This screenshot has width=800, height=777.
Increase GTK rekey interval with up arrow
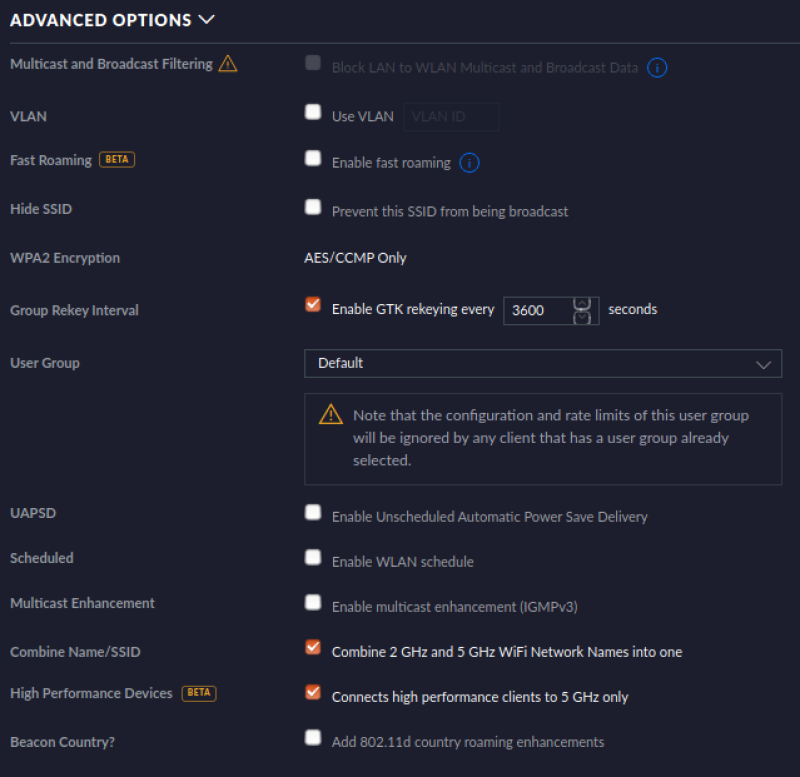point(582,304)
